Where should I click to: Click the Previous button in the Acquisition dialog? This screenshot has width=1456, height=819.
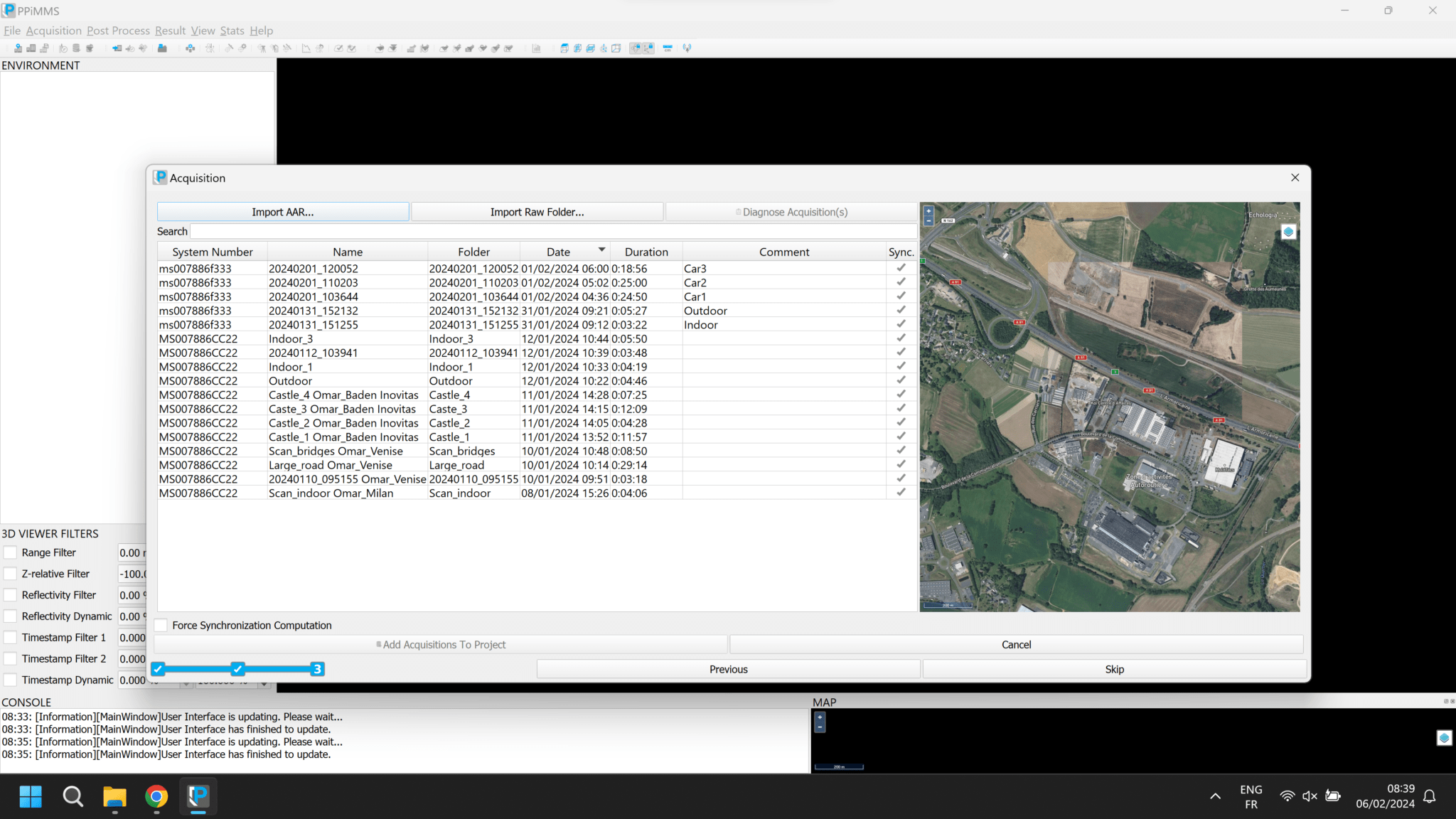tap(727, 668)
